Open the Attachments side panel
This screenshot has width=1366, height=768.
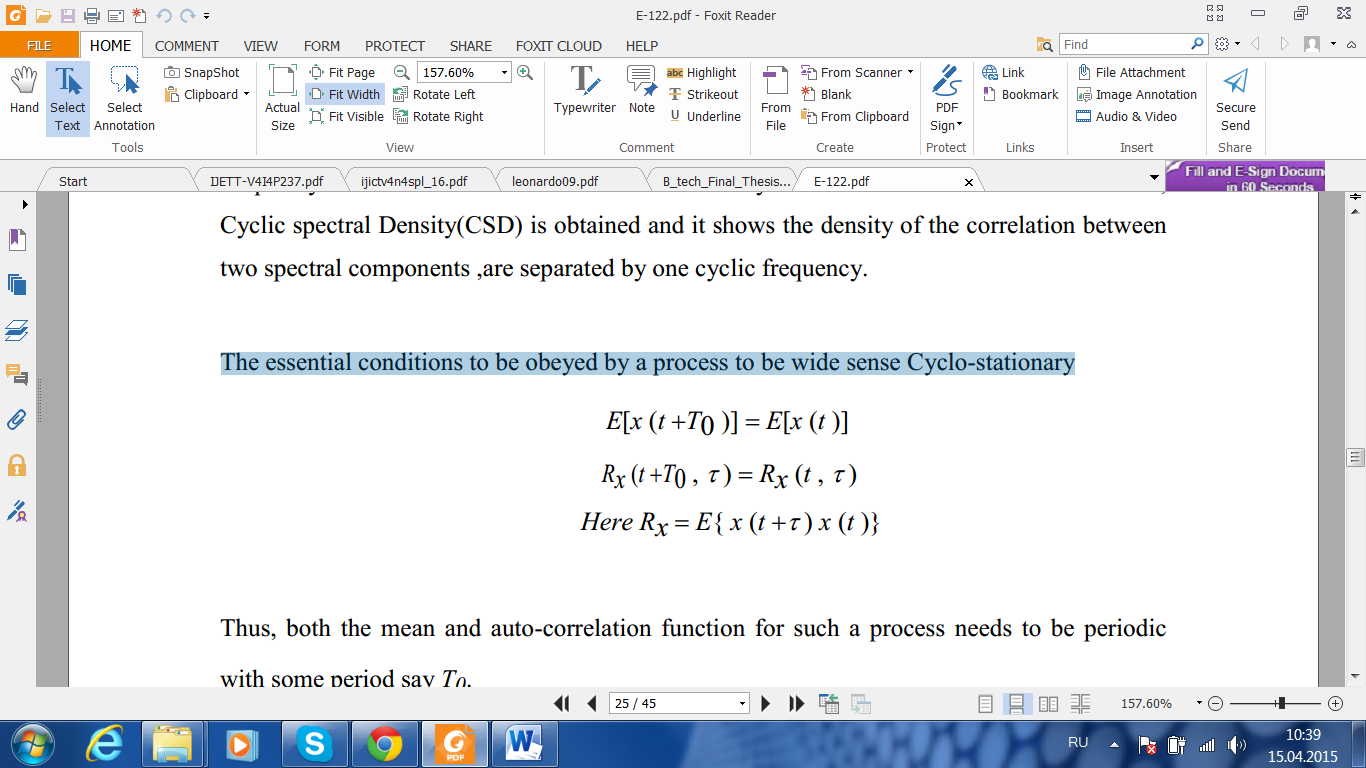(x=17, y=420)
